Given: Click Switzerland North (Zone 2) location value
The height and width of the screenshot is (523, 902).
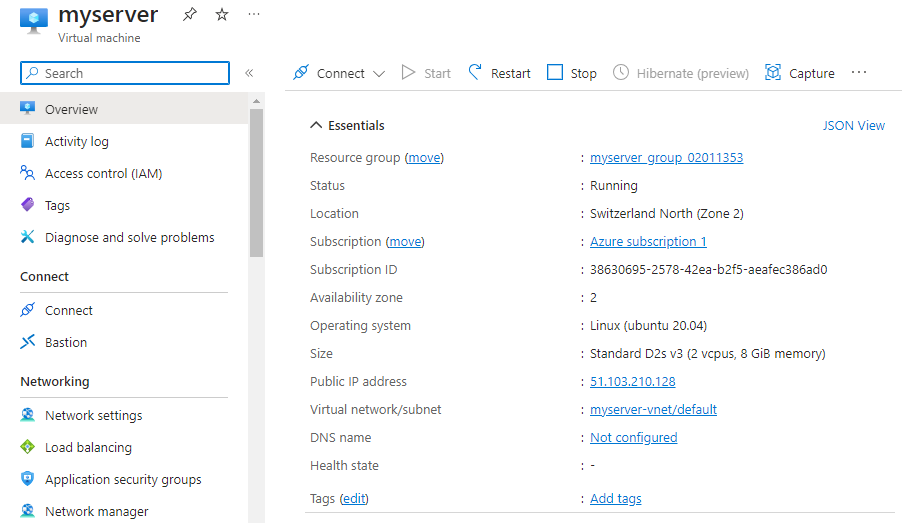Looking at the screenshot, I should 667,213.
